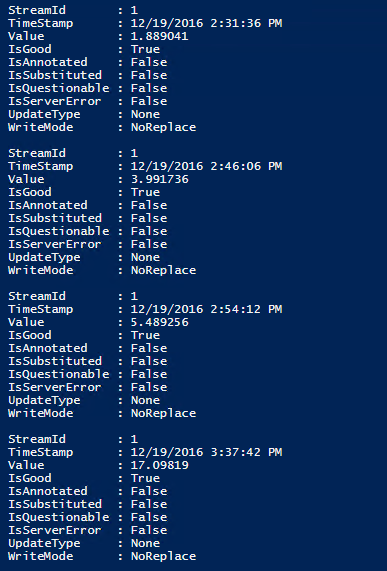The image size is (387, 571).
Task: Click the first StreamId label
Action: coord(37,10)
